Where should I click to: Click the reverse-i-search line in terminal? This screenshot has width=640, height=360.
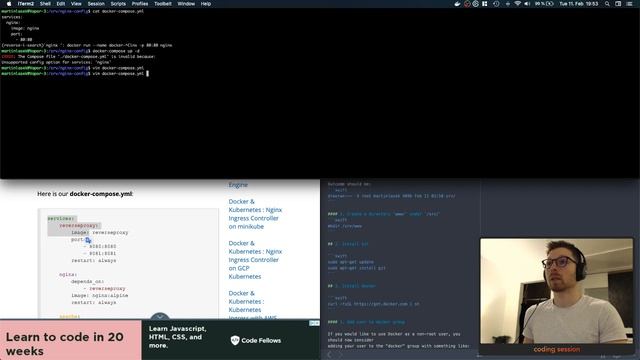[x=87, y=45]
